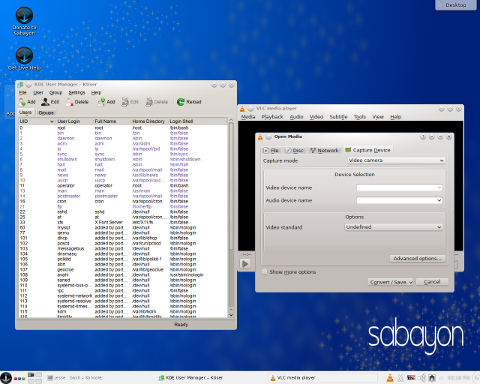The image size is (480, 384).
Task: Switch to the Network tab in Open Media
Action: coord(324,150)
